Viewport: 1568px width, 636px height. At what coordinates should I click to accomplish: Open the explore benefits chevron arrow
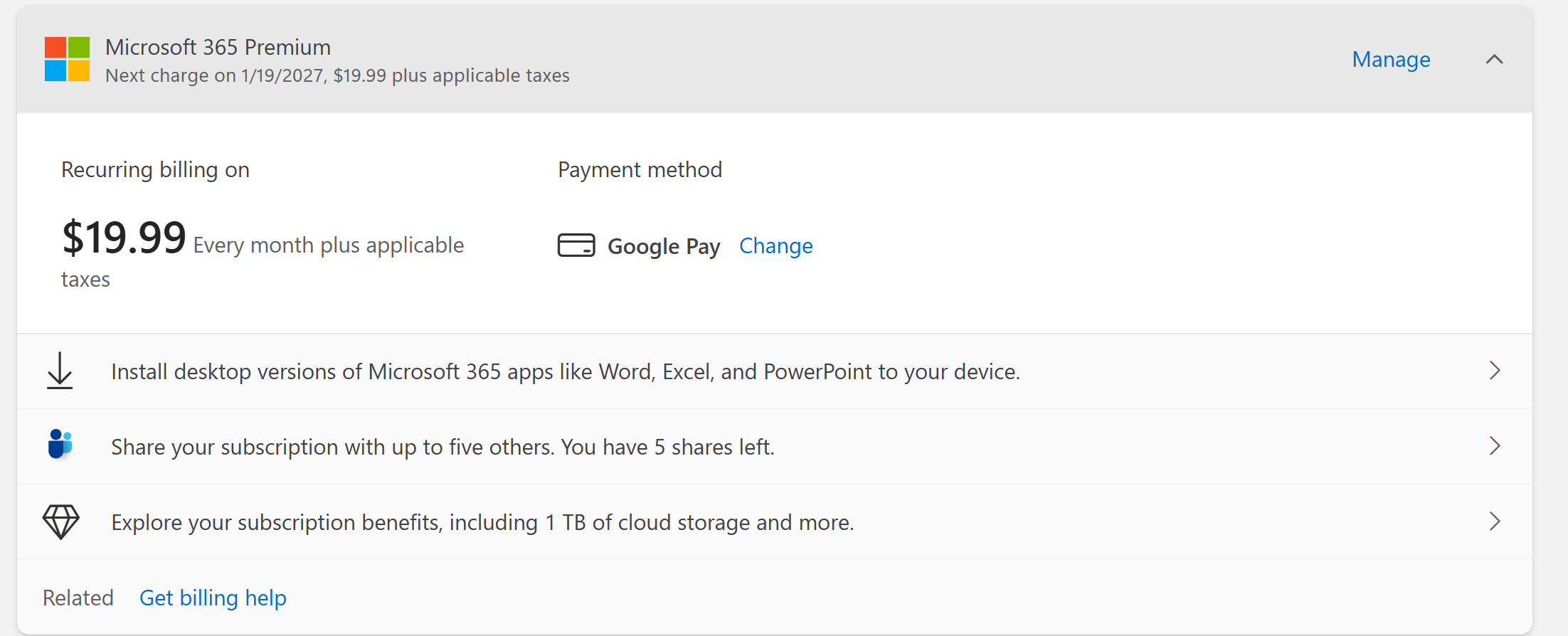tap(1495, 521)
